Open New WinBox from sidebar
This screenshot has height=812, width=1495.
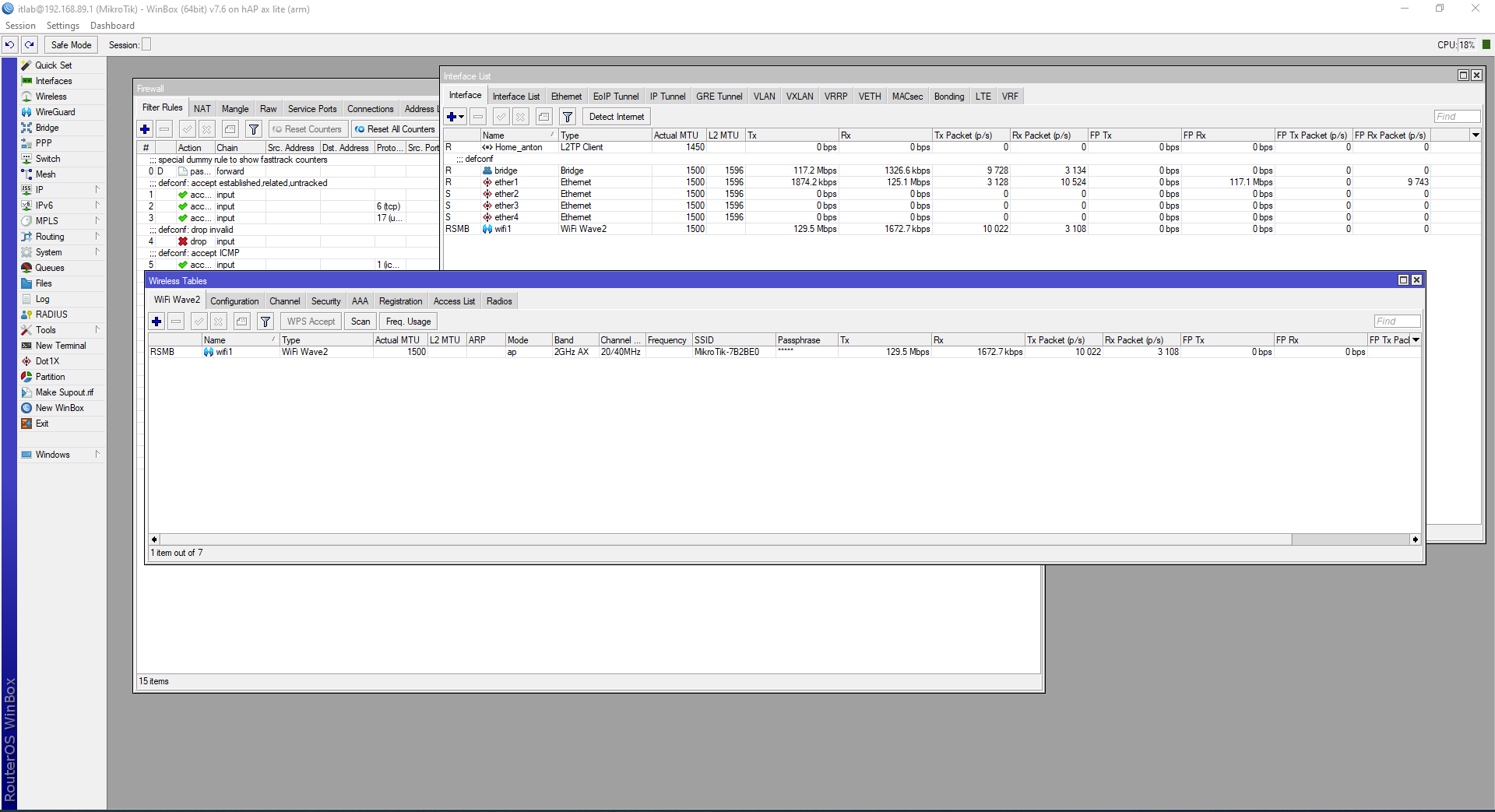coord(59,408)
